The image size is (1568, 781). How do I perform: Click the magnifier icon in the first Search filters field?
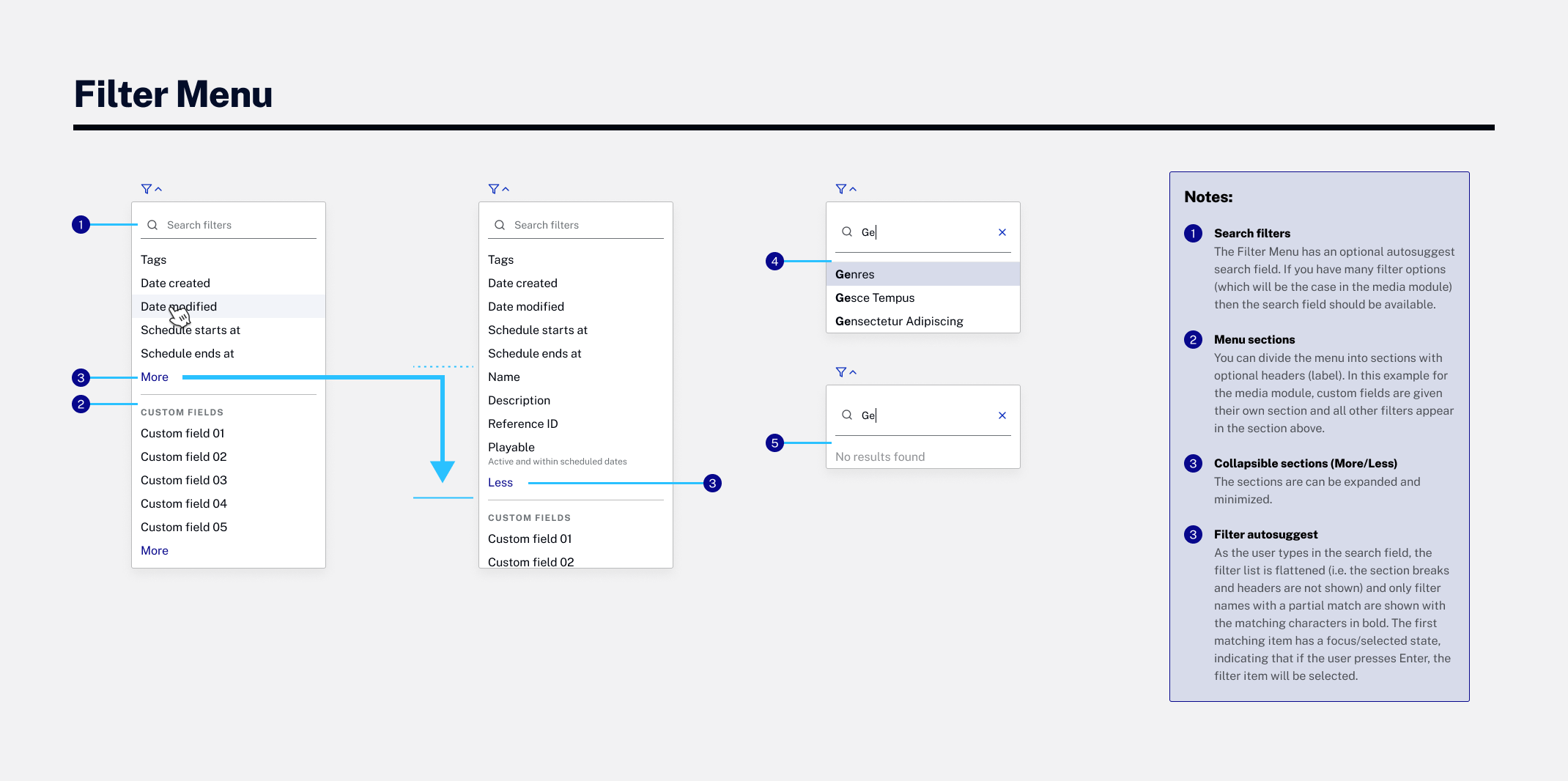[x=153, y=225]
